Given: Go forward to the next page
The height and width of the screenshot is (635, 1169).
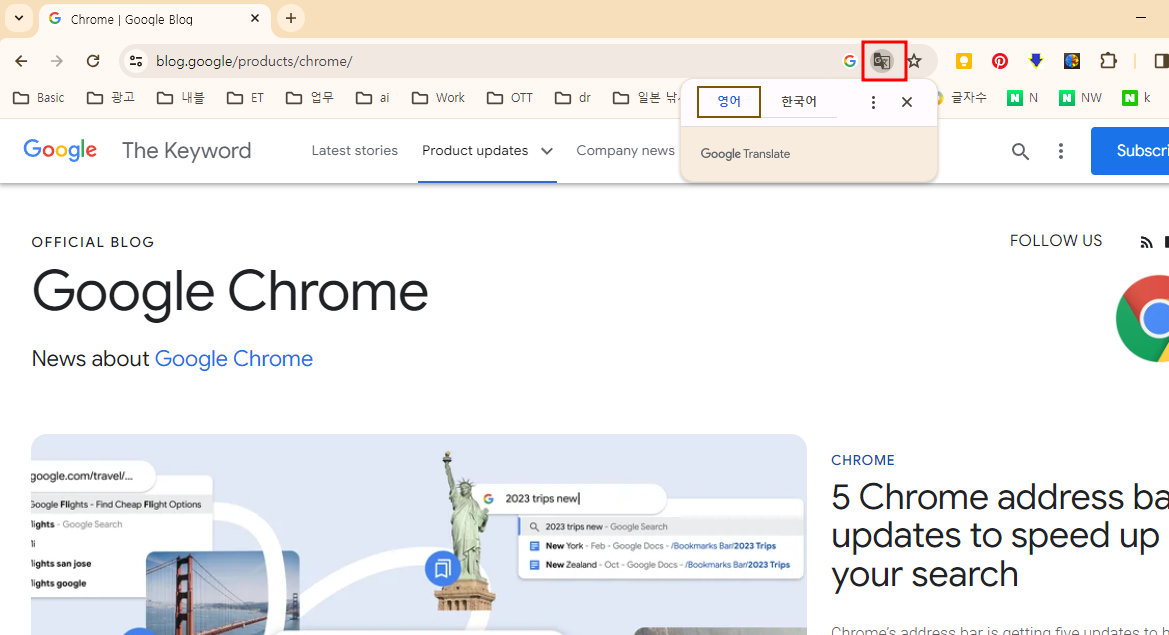Looking at the screenshot, I should click(57, 61).
